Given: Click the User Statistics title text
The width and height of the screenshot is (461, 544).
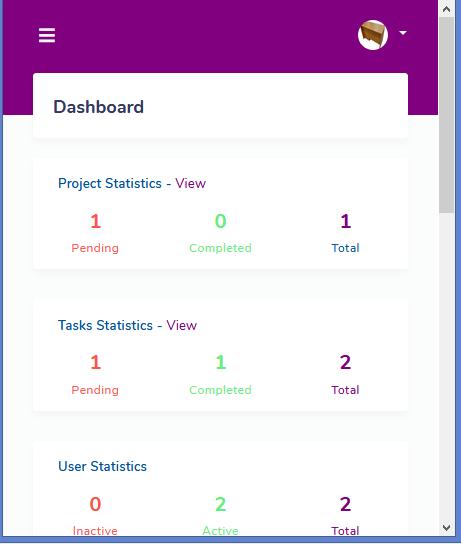Looking at the screenshot, I should point(102,466).
